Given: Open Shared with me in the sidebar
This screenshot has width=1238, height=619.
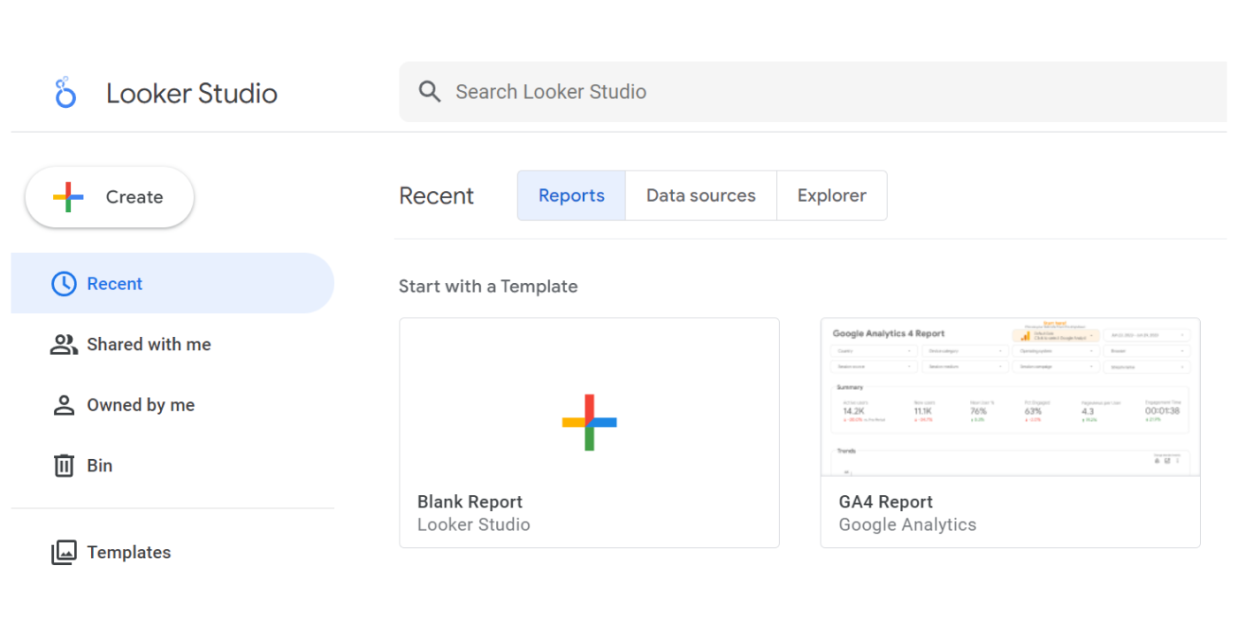Looking at the screenshot, I should click(172, 345).
